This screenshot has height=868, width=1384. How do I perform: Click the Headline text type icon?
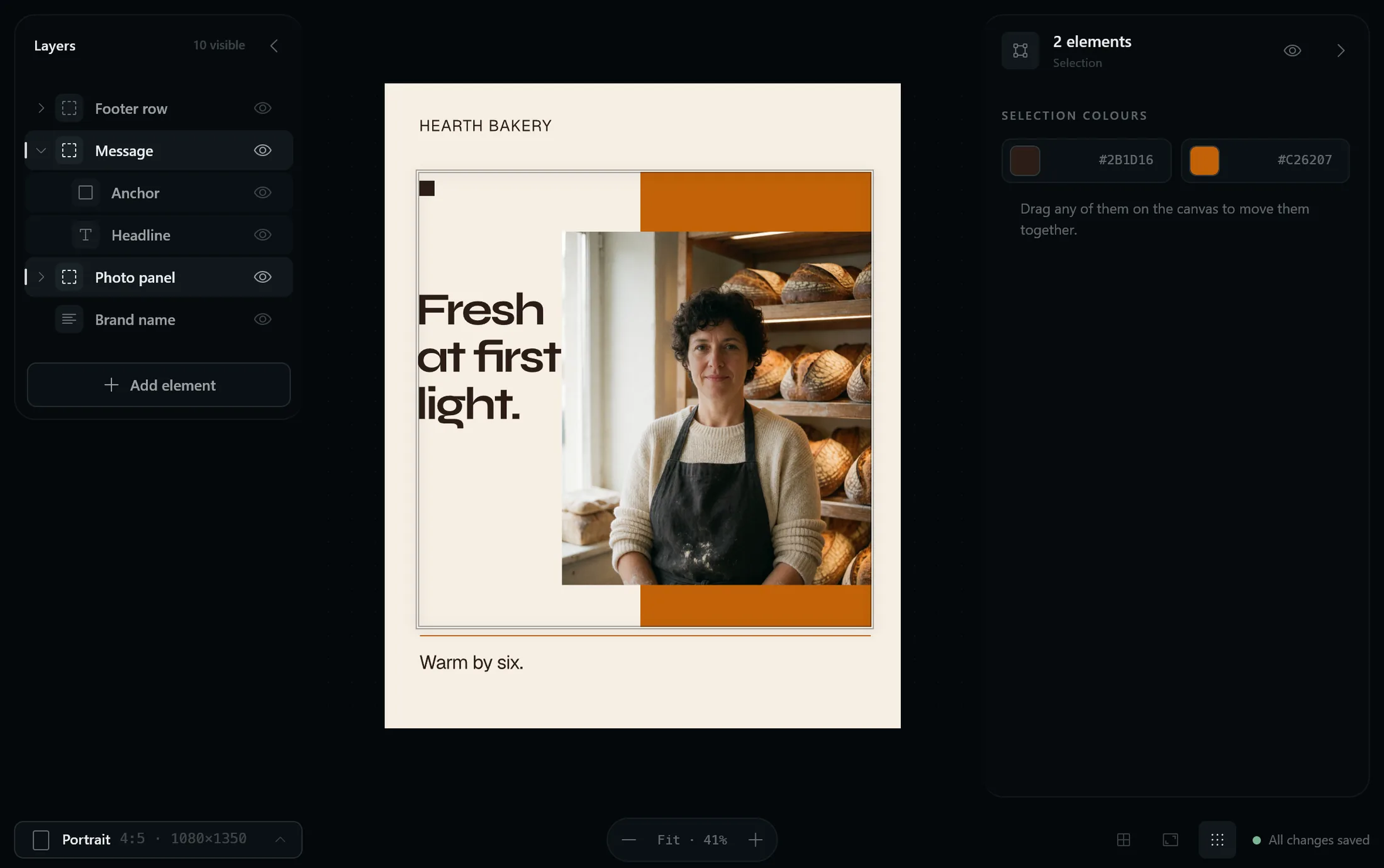86,235
